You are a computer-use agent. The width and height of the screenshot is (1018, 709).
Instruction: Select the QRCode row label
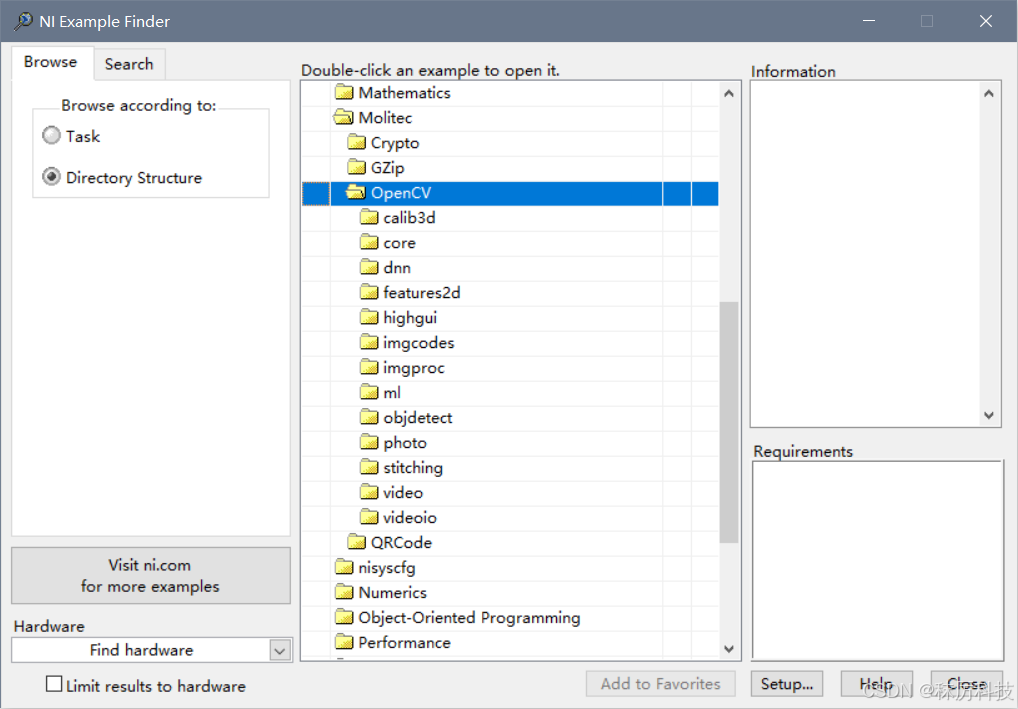click(x=401, y=543)
